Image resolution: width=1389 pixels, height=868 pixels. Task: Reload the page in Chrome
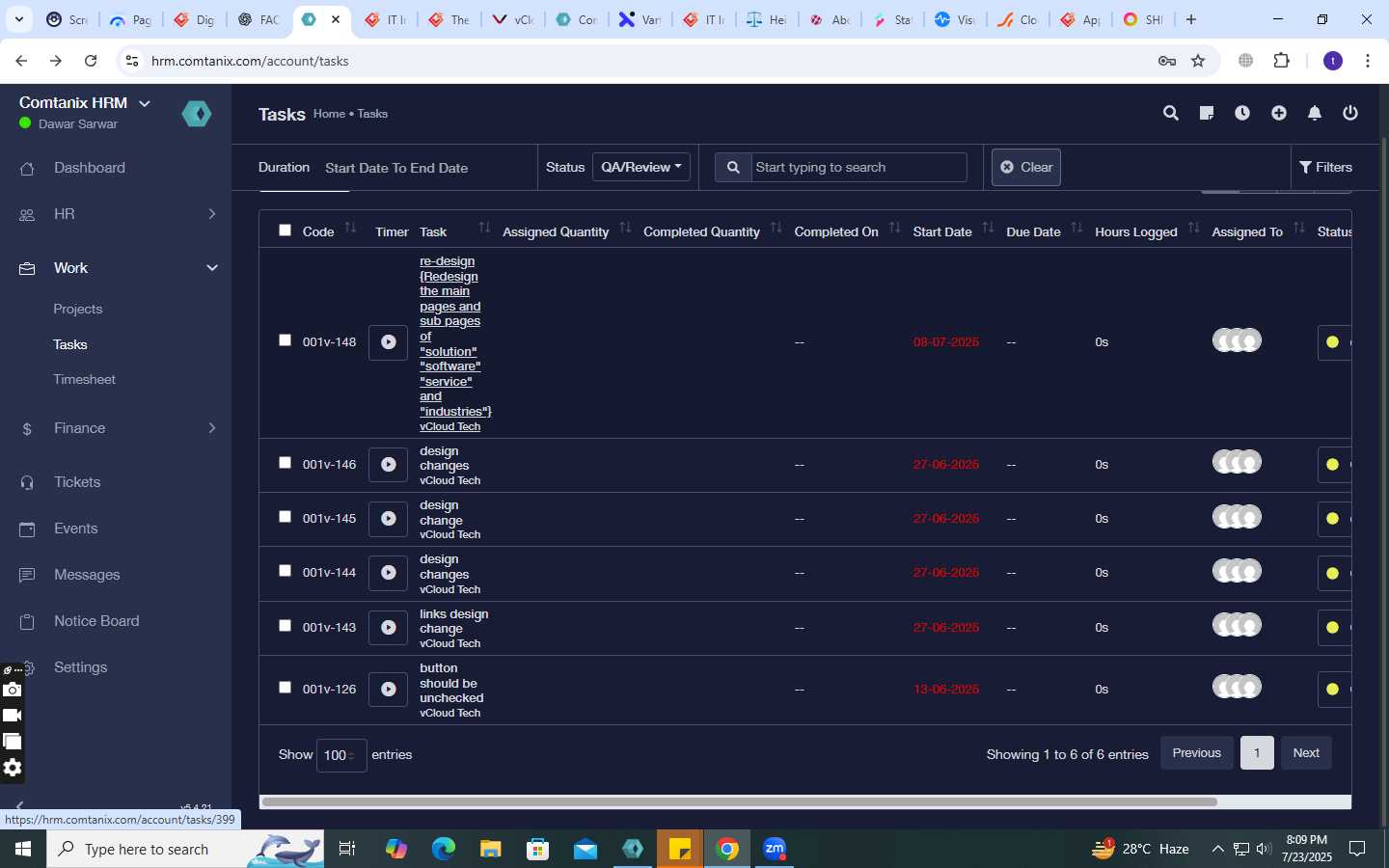91,61
